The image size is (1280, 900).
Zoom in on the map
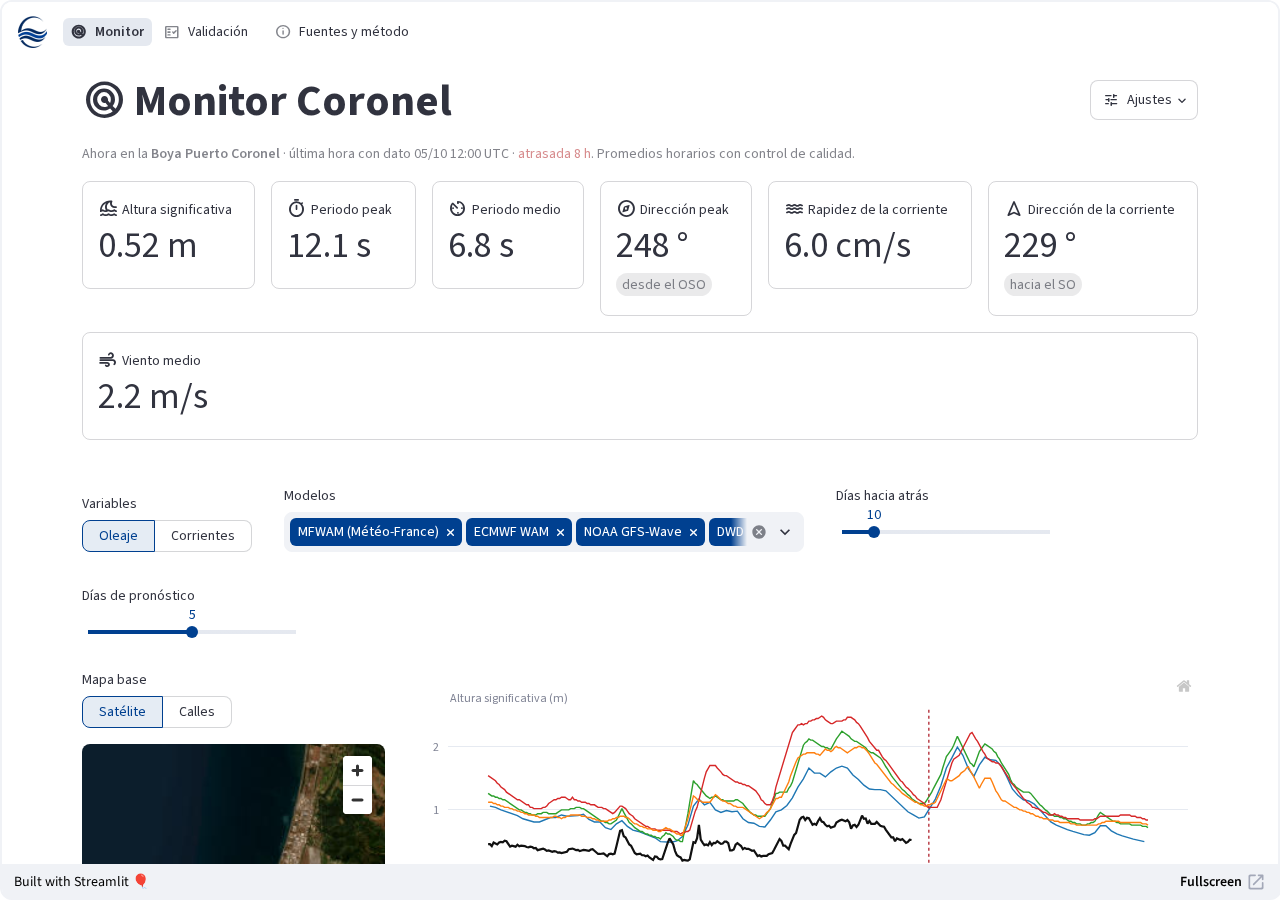(357, 771)
